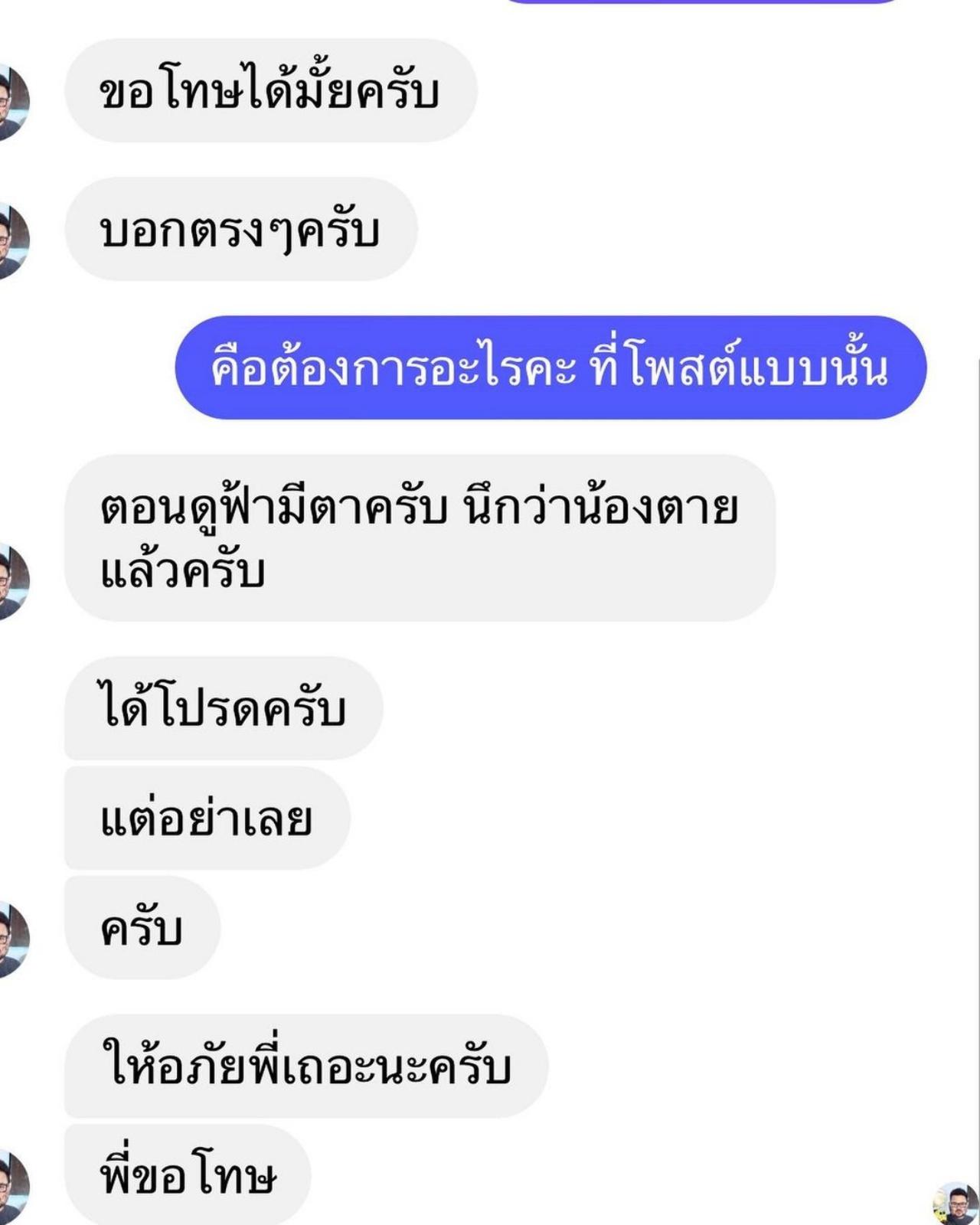Open profile picture beside พี่ขอโทษ message
Image resolution: width=980 pixels, height=1225 pixels.
(x=13, y=1187)
